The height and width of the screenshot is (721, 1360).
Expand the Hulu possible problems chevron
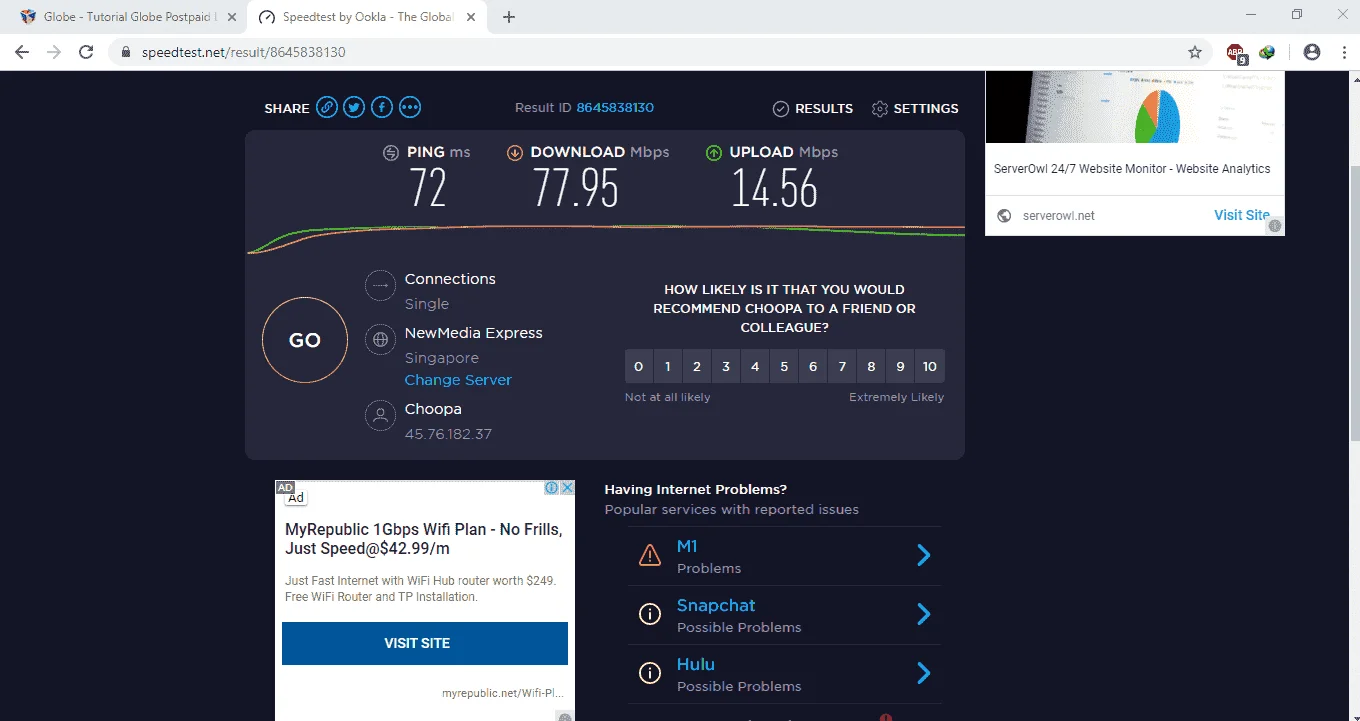pos(924,673)
